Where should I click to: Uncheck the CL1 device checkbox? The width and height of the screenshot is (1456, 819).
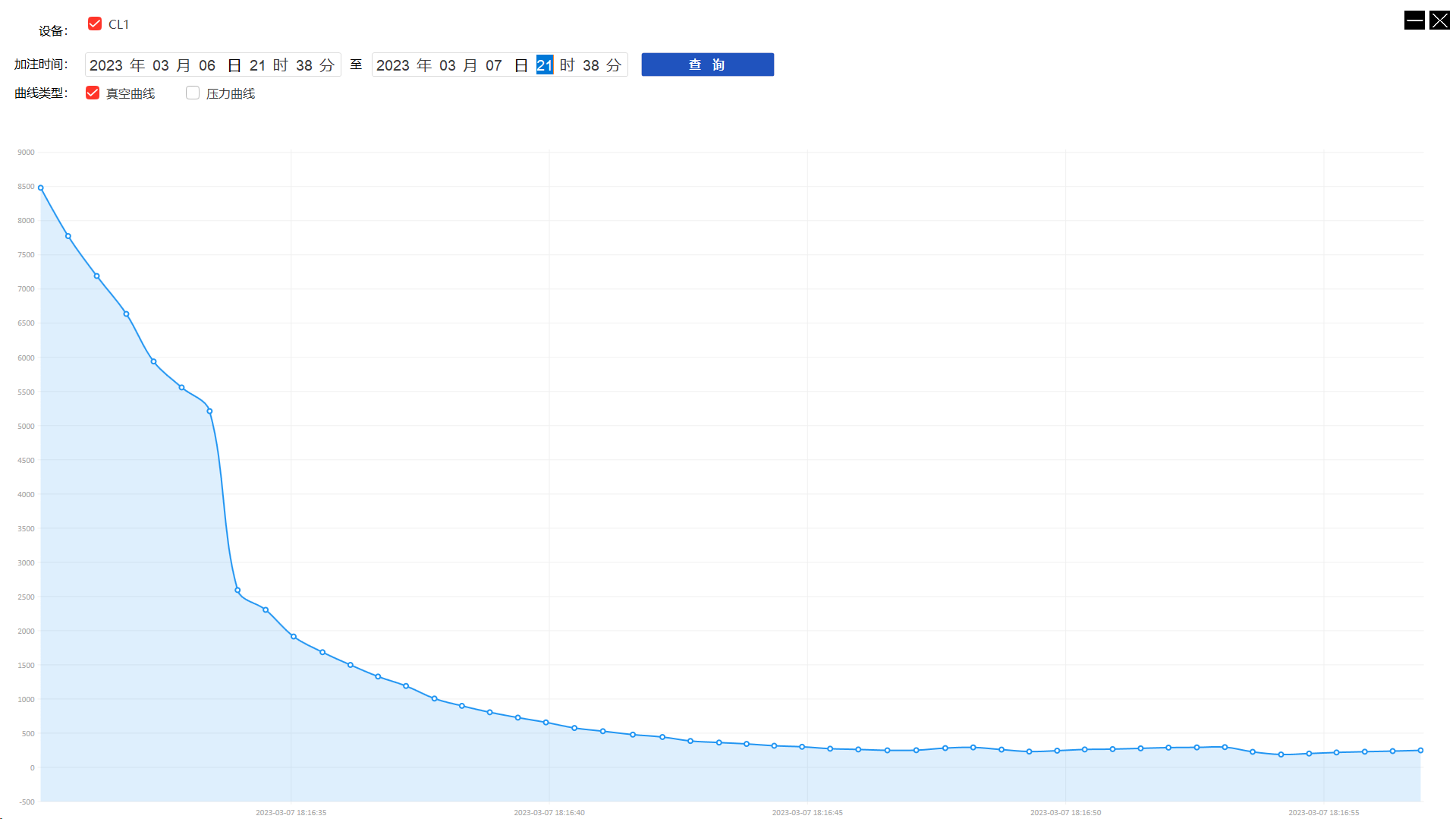pyautogui.click(x=95, y=24)
